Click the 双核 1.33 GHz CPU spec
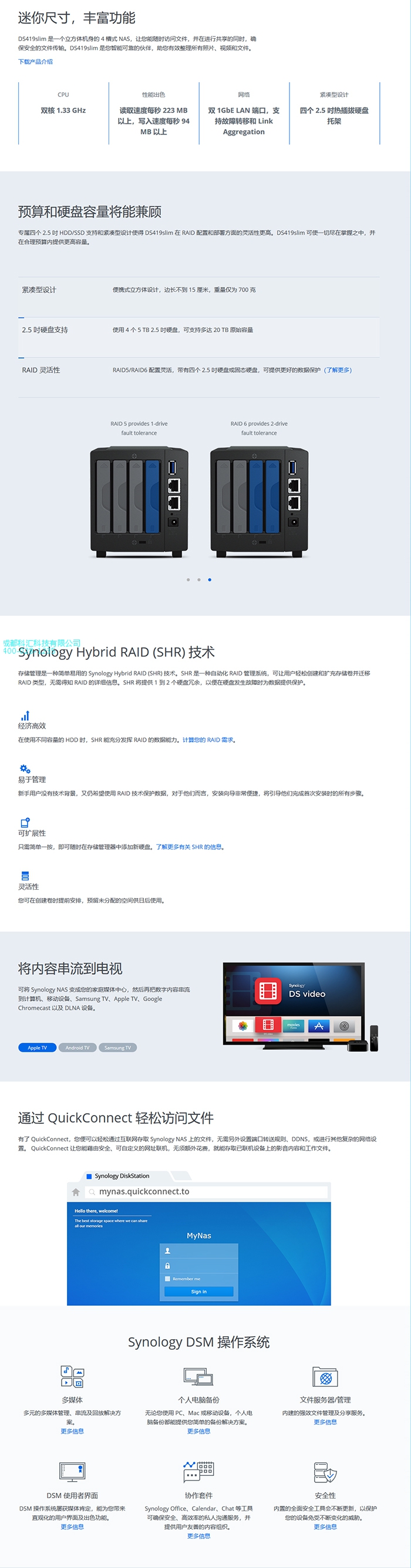Image resolution: width=411 pixels, height=1568 pixels. 63,110
